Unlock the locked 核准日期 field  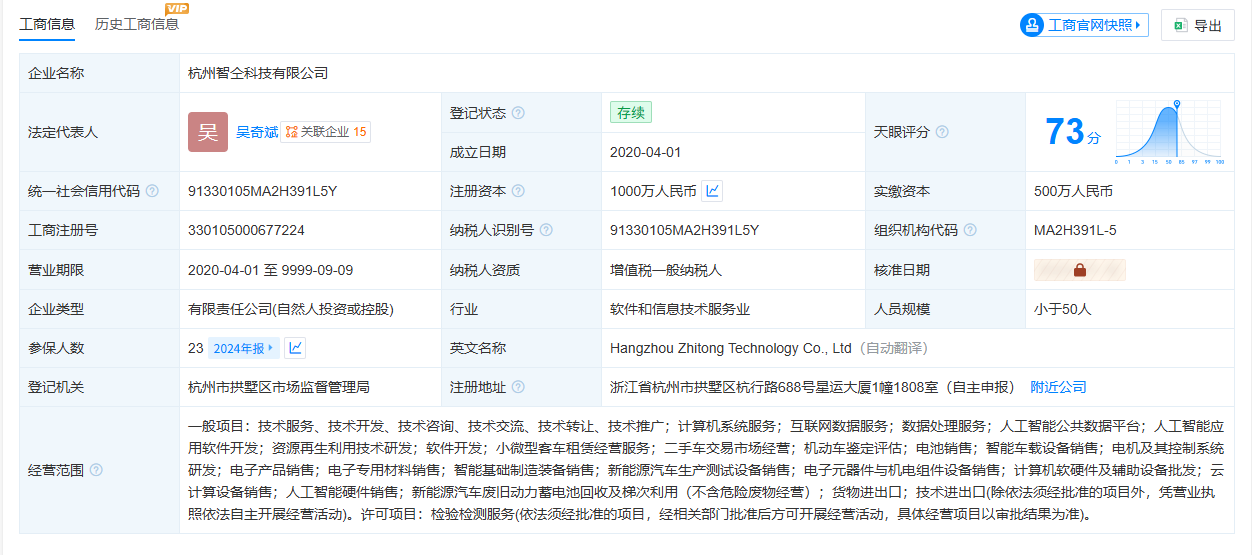click(x=1079, y=270)
